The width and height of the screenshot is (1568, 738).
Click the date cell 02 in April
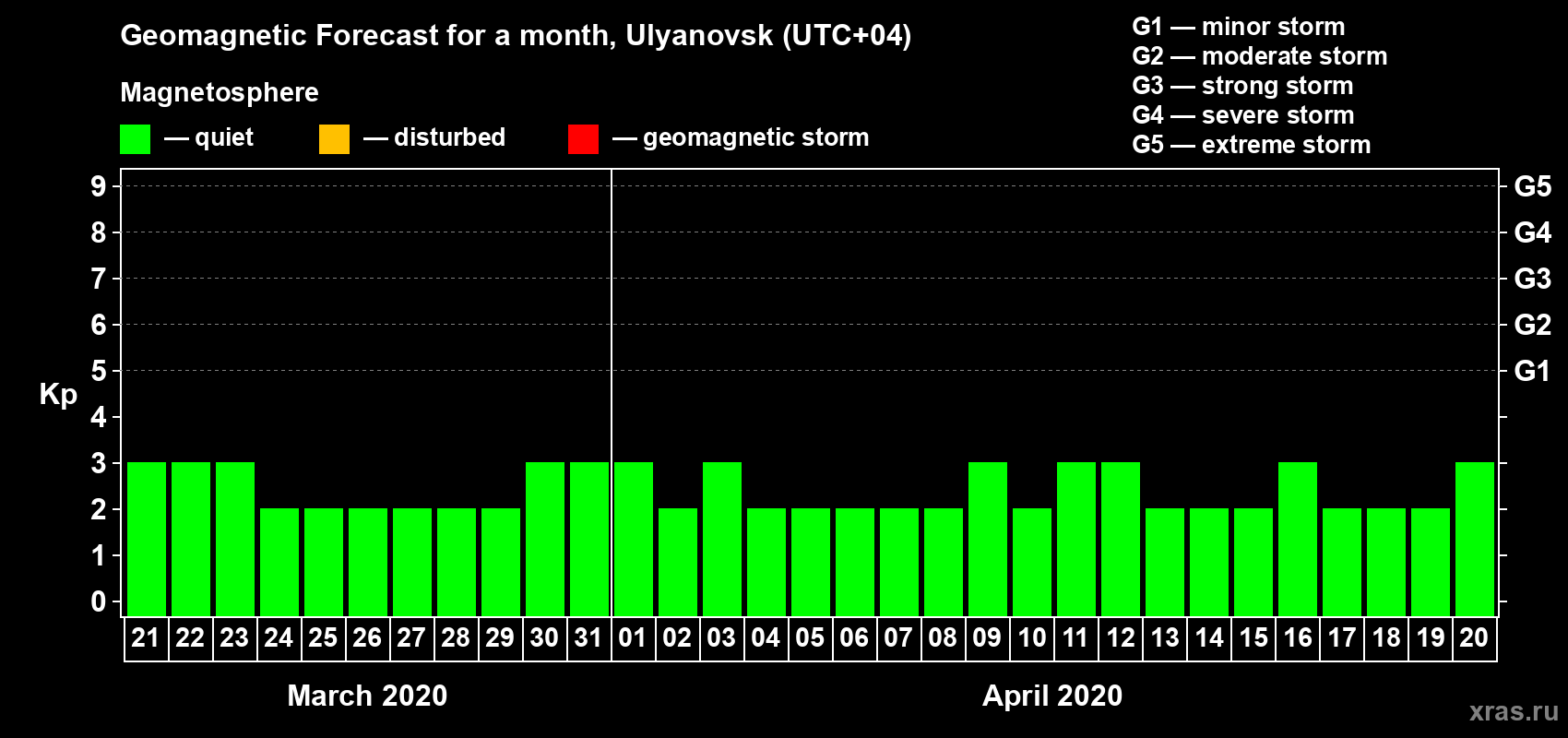click(678, 638)
